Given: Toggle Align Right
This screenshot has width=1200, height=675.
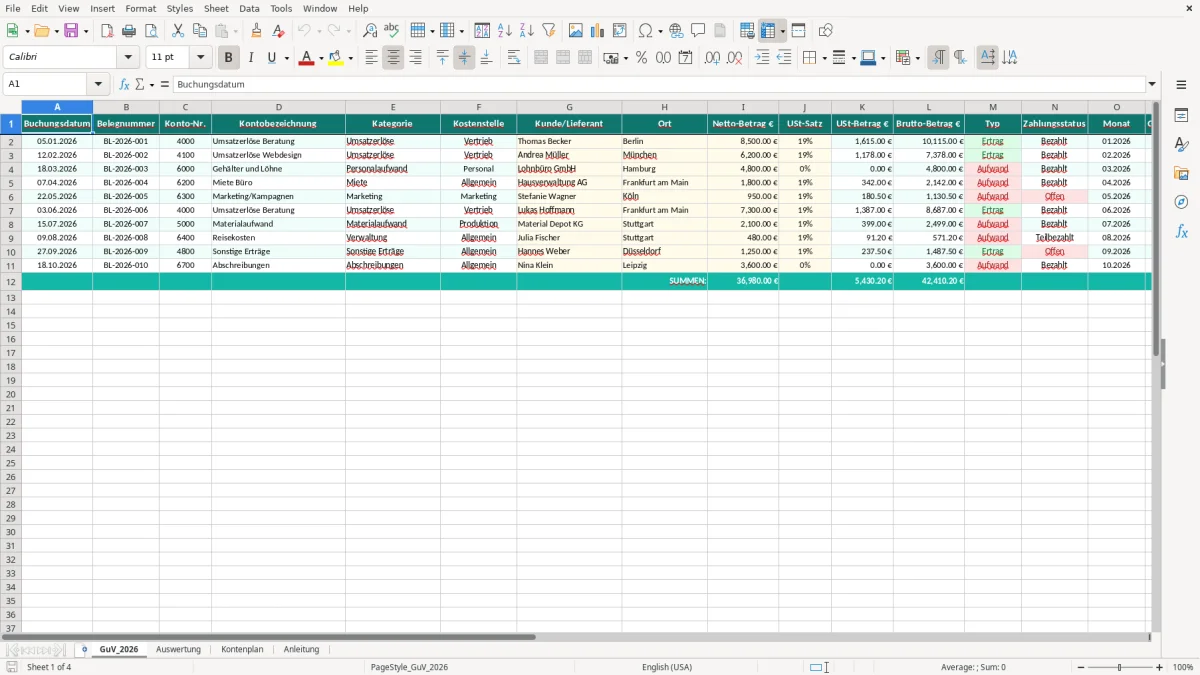Looking at the screenshot, I should pyautogui.click(x=415, y=58).
